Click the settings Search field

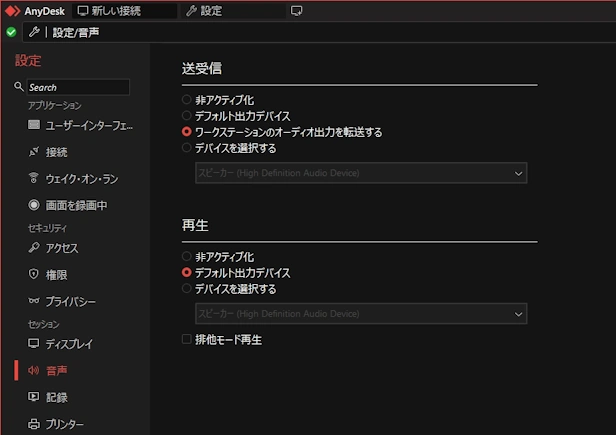(x=78, y=87)
